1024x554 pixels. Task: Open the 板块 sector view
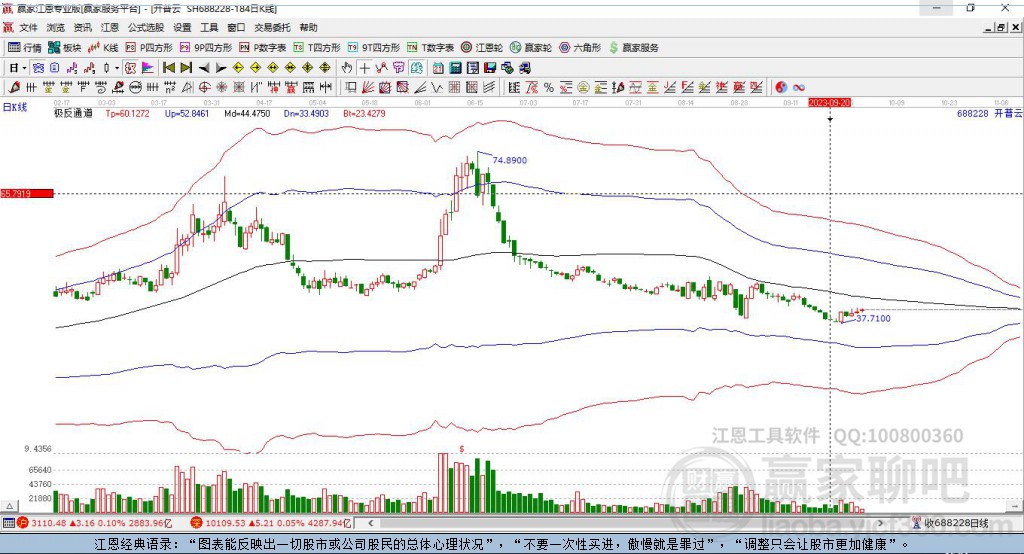tap(65, 48)
